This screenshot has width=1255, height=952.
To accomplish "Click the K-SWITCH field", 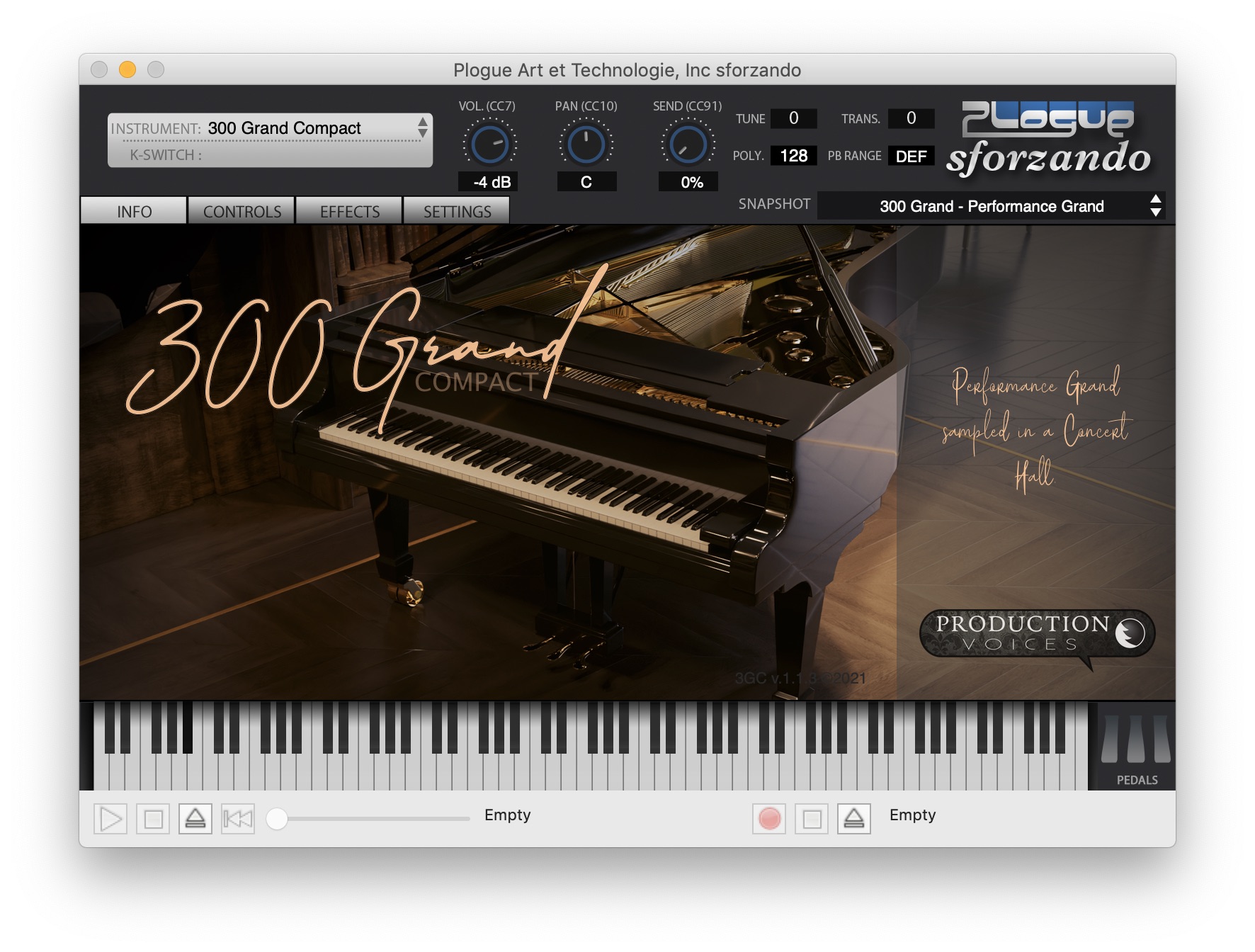I will pyautogui.click(x=270, y=154).
